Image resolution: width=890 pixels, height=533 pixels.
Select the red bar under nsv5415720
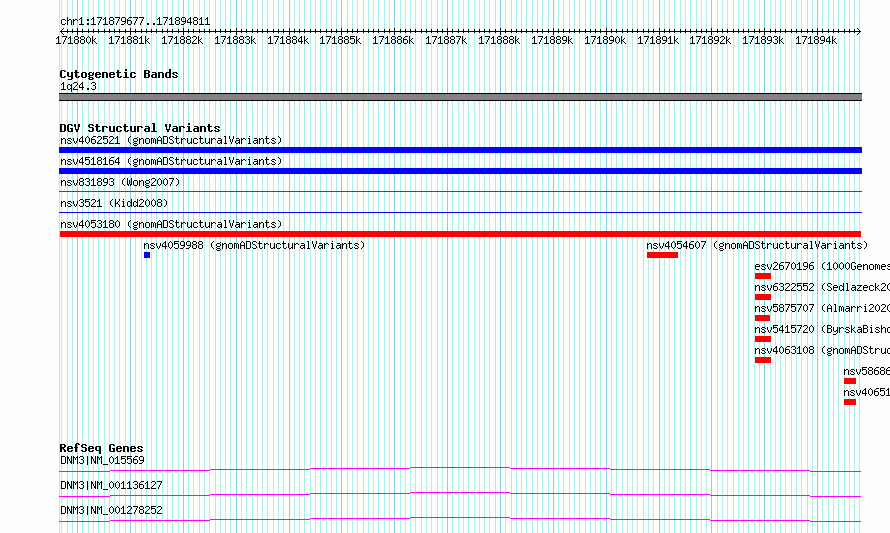763,339
